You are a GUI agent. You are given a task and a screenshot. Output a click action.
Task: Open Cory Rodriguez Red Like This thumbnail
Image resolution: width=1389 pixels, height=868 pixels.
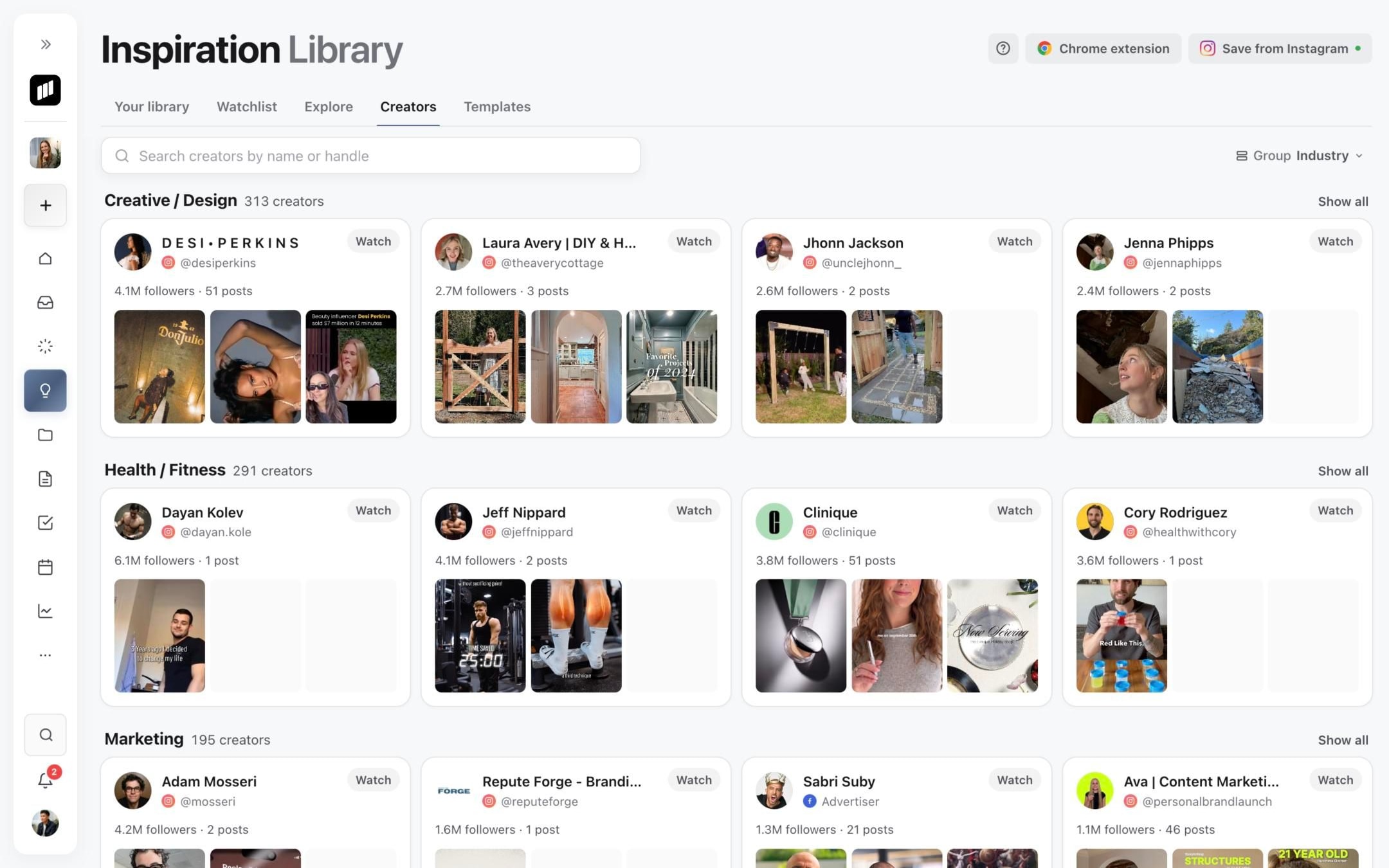coord(1121,636)
